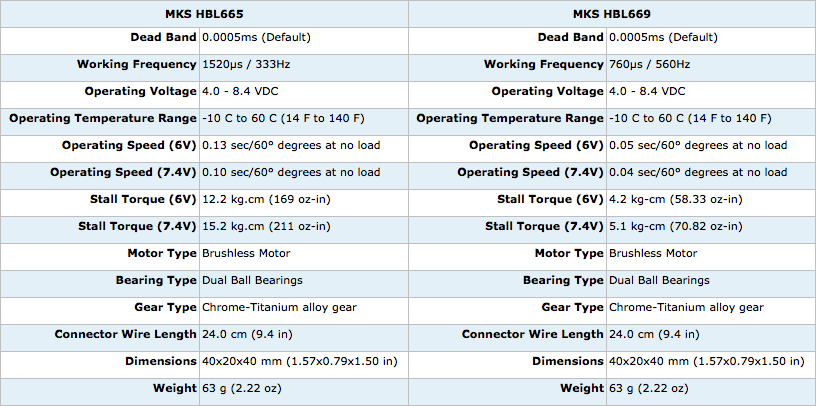
Task: Click the HBL669 Stall Torque (7.4V) label
Action: 545,226
